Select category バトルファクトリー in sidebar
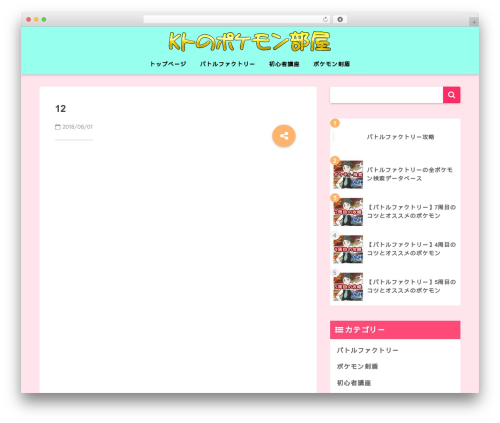This screenshot has width=500, height=423. pos(367,350)
